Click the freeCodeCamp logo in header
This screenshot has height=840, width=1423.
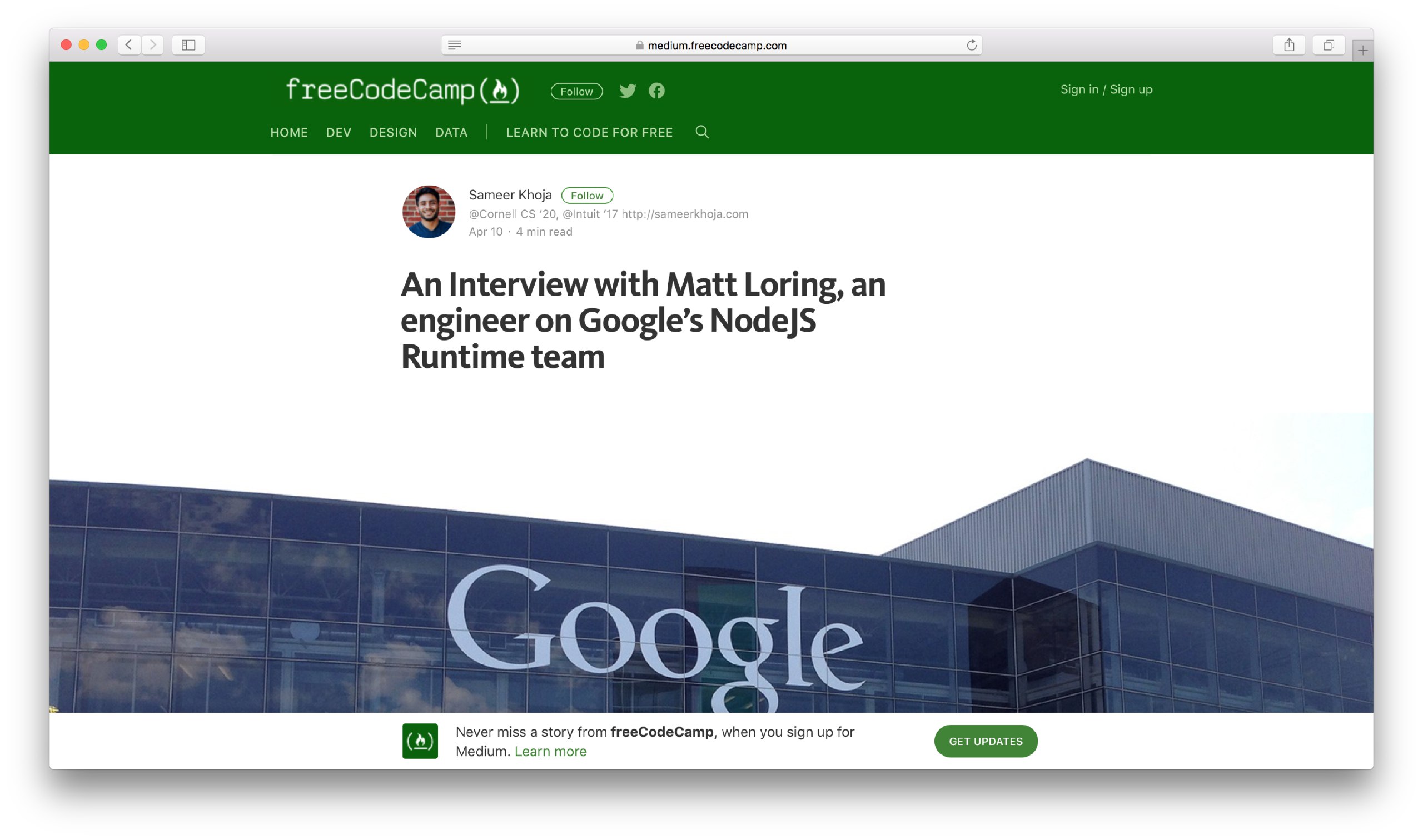(402, 91)
